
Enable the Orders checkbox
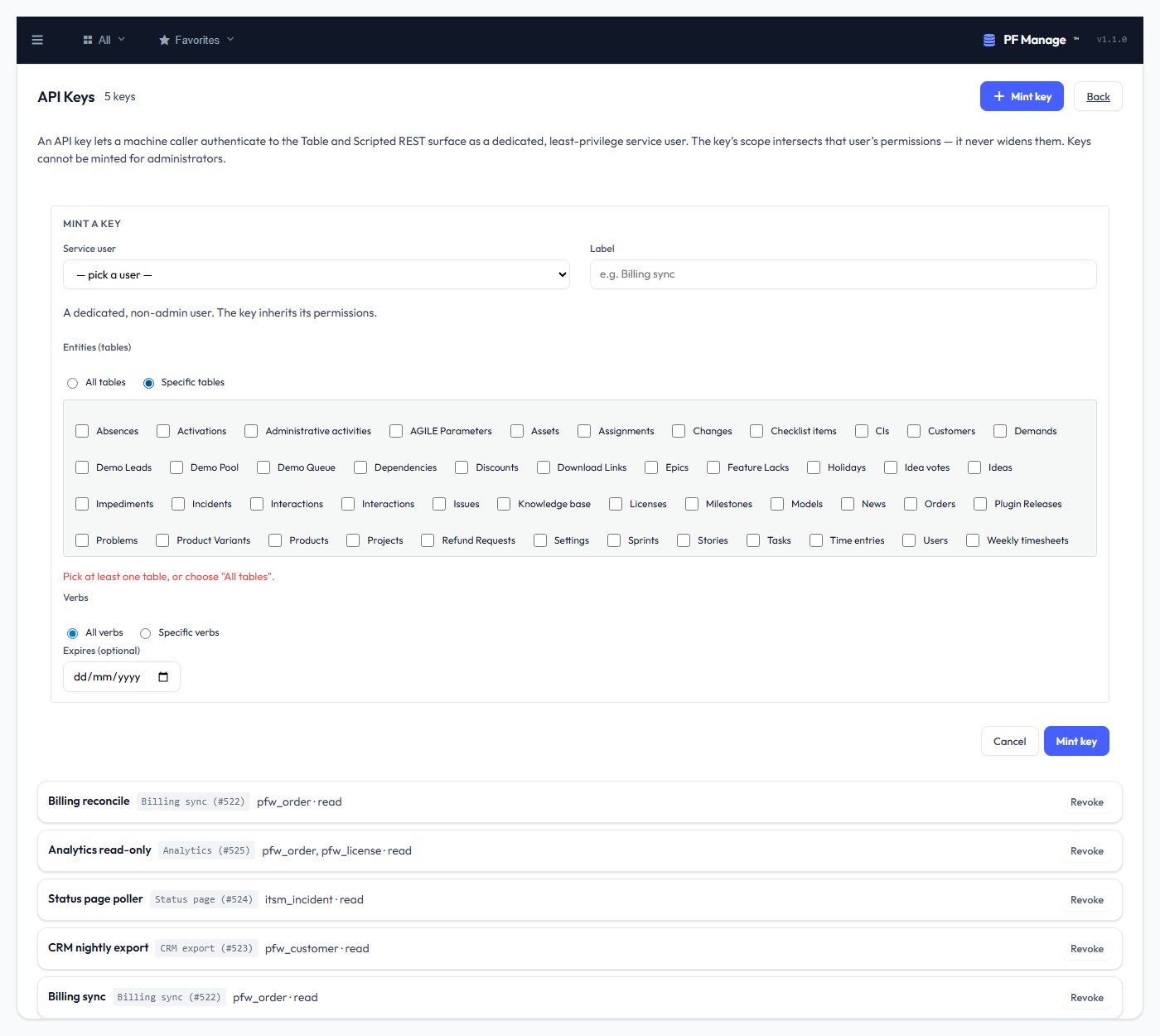point(911,504)
